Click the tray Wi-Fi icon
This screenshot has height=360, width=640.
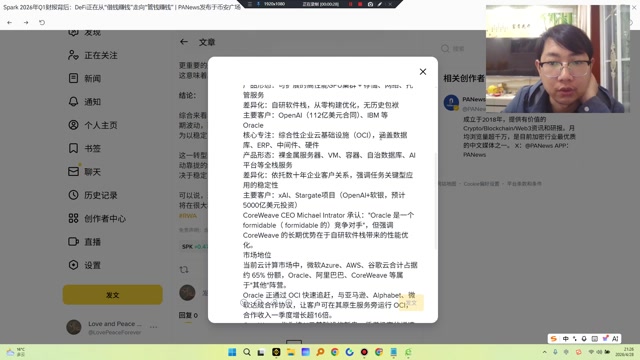click(591, 352)
